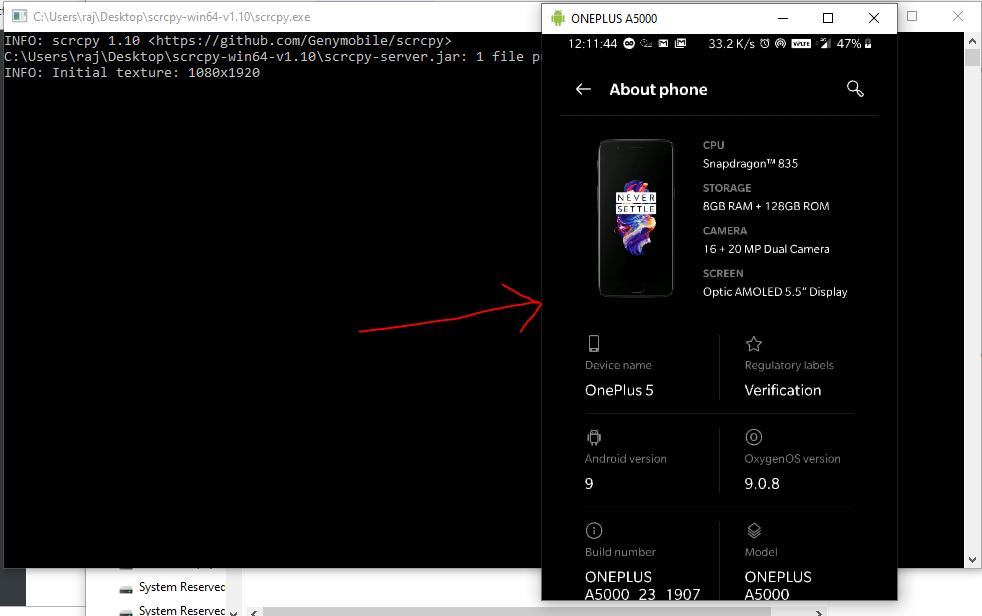Click Optic AMOLED 5.5" Display text
The width and height of the screenshot is (982, 616).
(775, 292)
